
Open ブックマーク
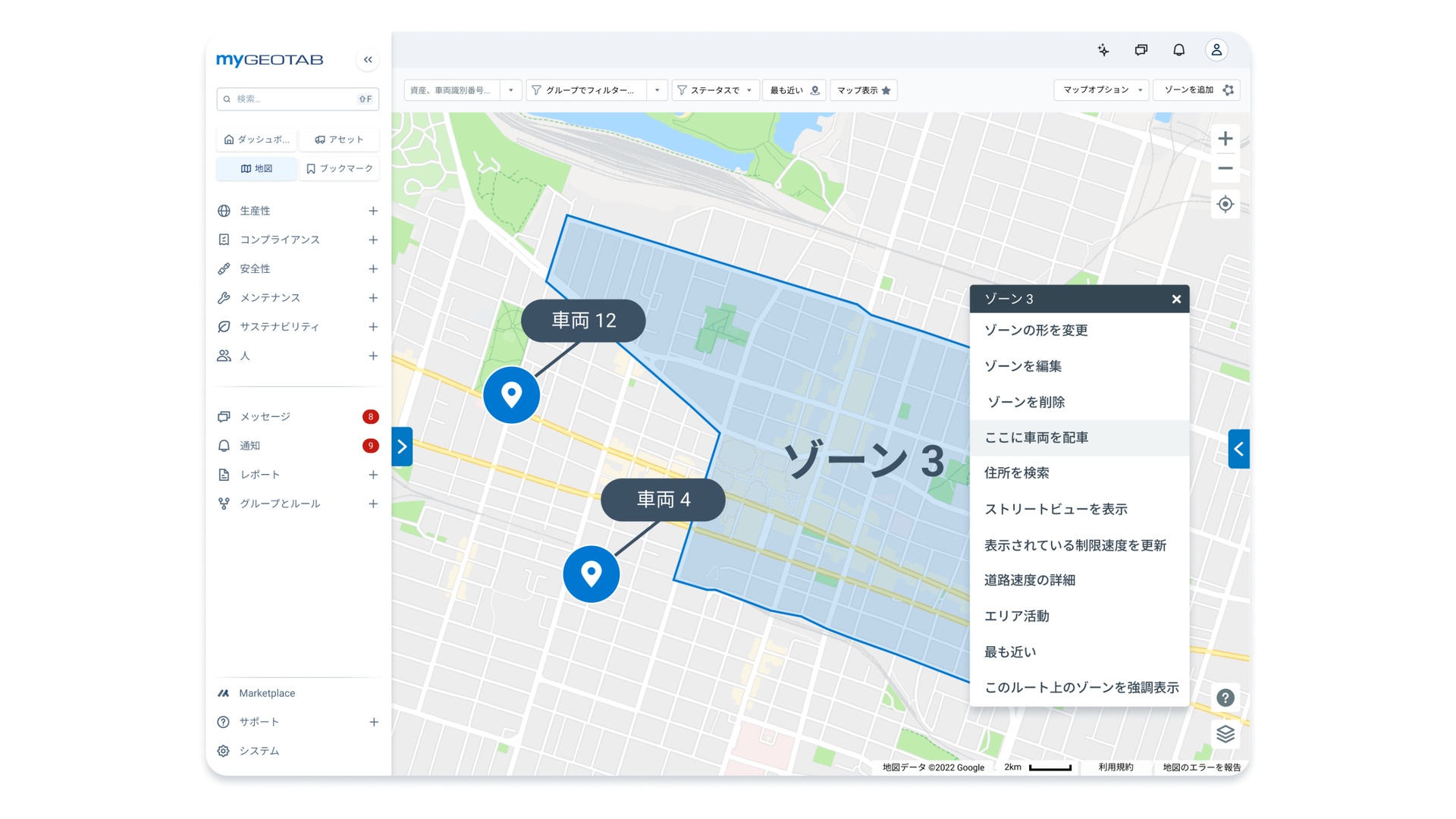pos(340,168)
